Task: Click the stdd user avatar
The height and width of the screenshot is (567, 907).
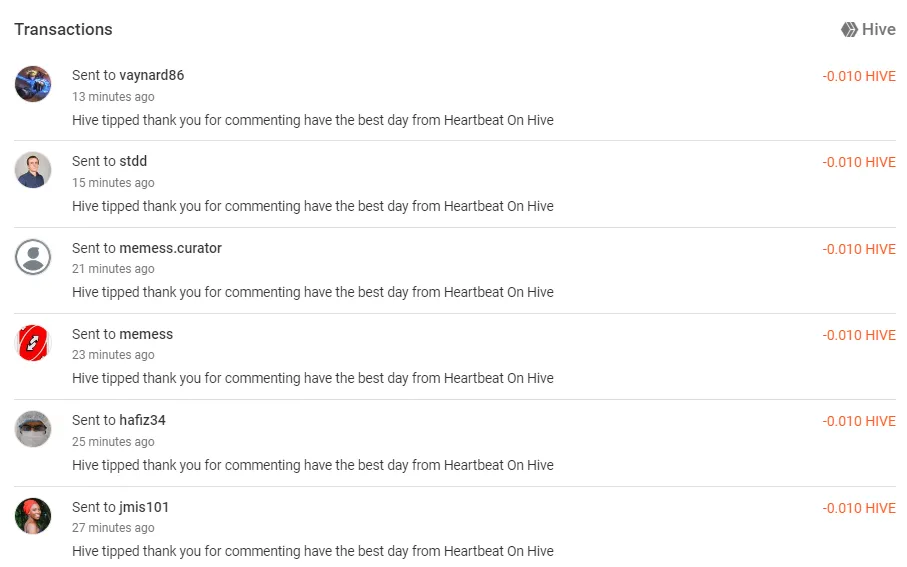Action: [x=33, y=170]
